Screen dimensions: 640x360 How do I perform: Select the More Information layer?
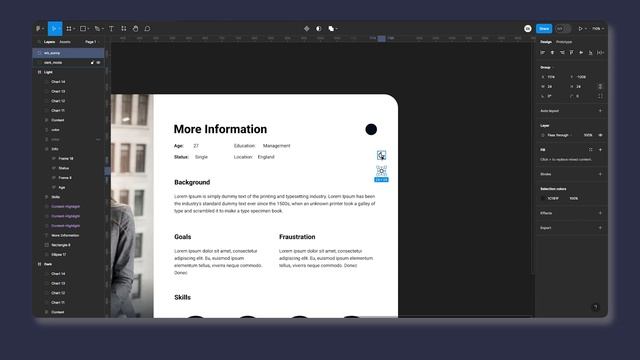pos(65,236)
